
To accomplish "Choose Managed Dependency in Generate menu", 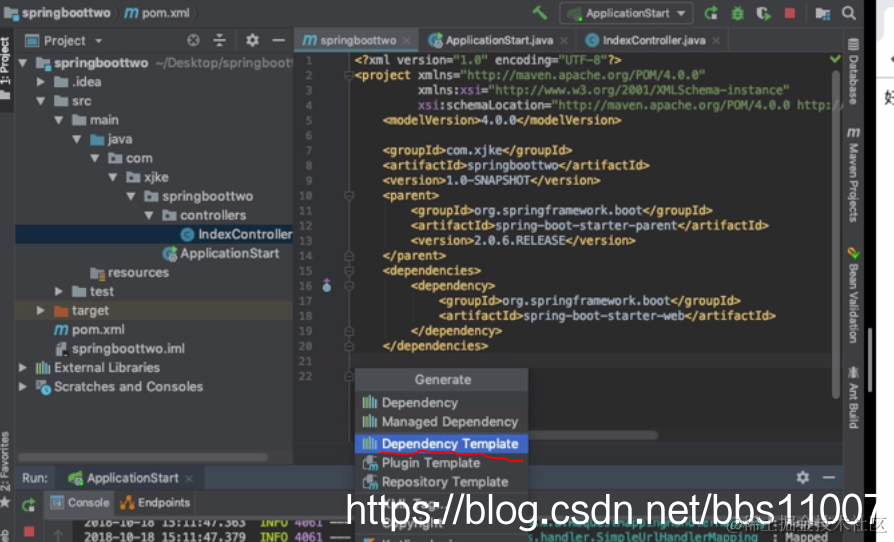I will 441,422.
